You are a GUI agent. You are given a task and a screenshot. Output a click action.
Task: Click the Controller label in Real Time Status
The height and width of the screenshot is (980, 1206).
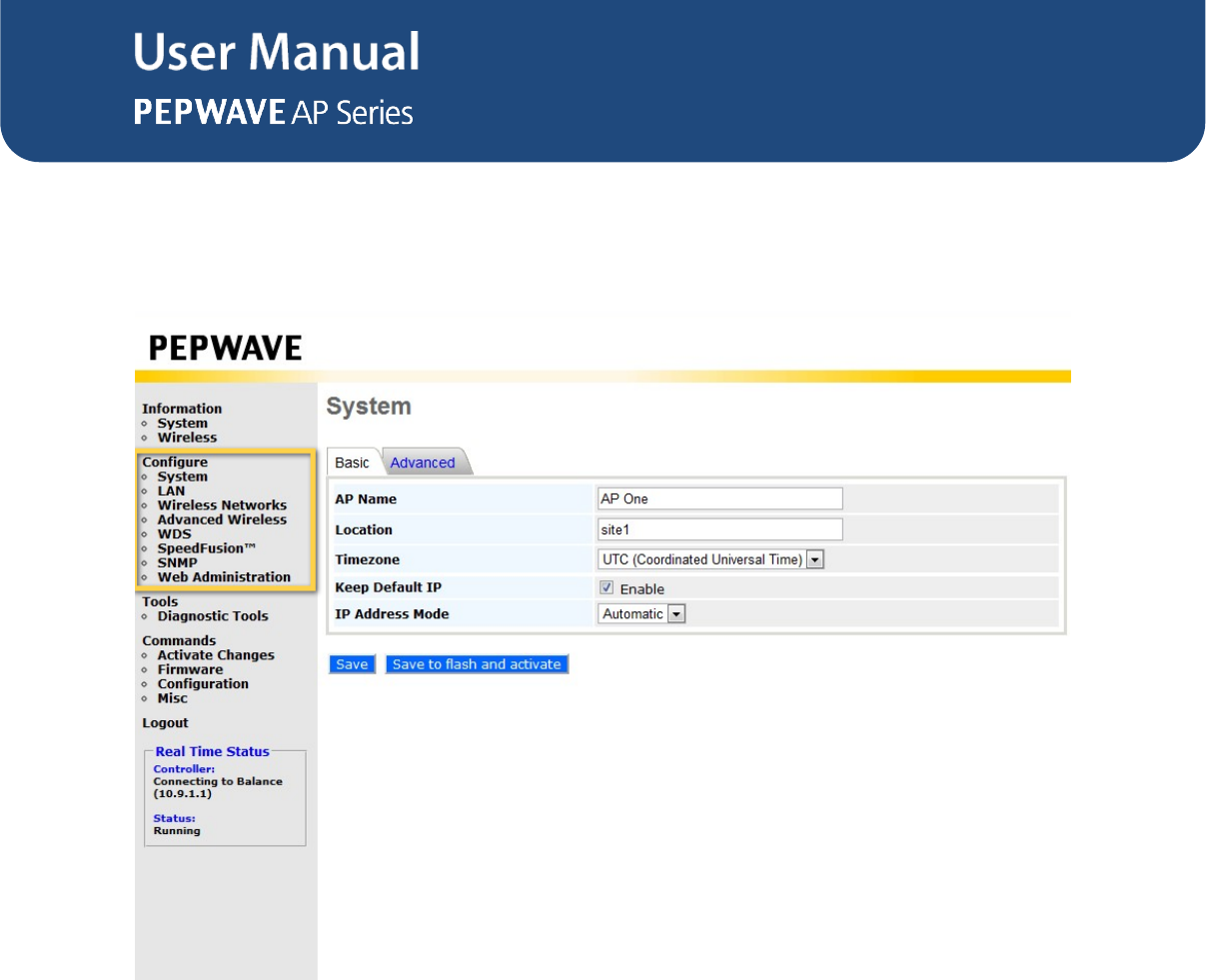click(184, 769)
